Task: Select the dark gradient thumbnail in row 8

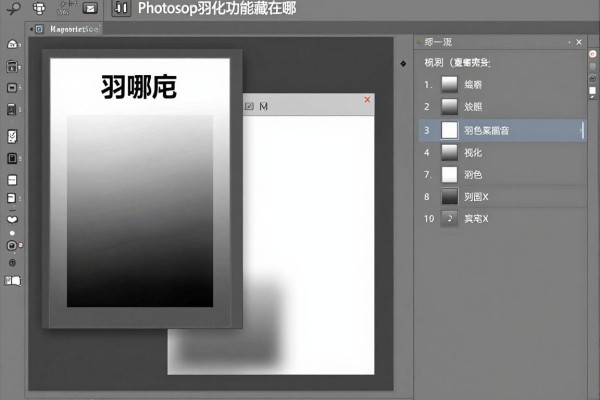Action: [449, 197]
